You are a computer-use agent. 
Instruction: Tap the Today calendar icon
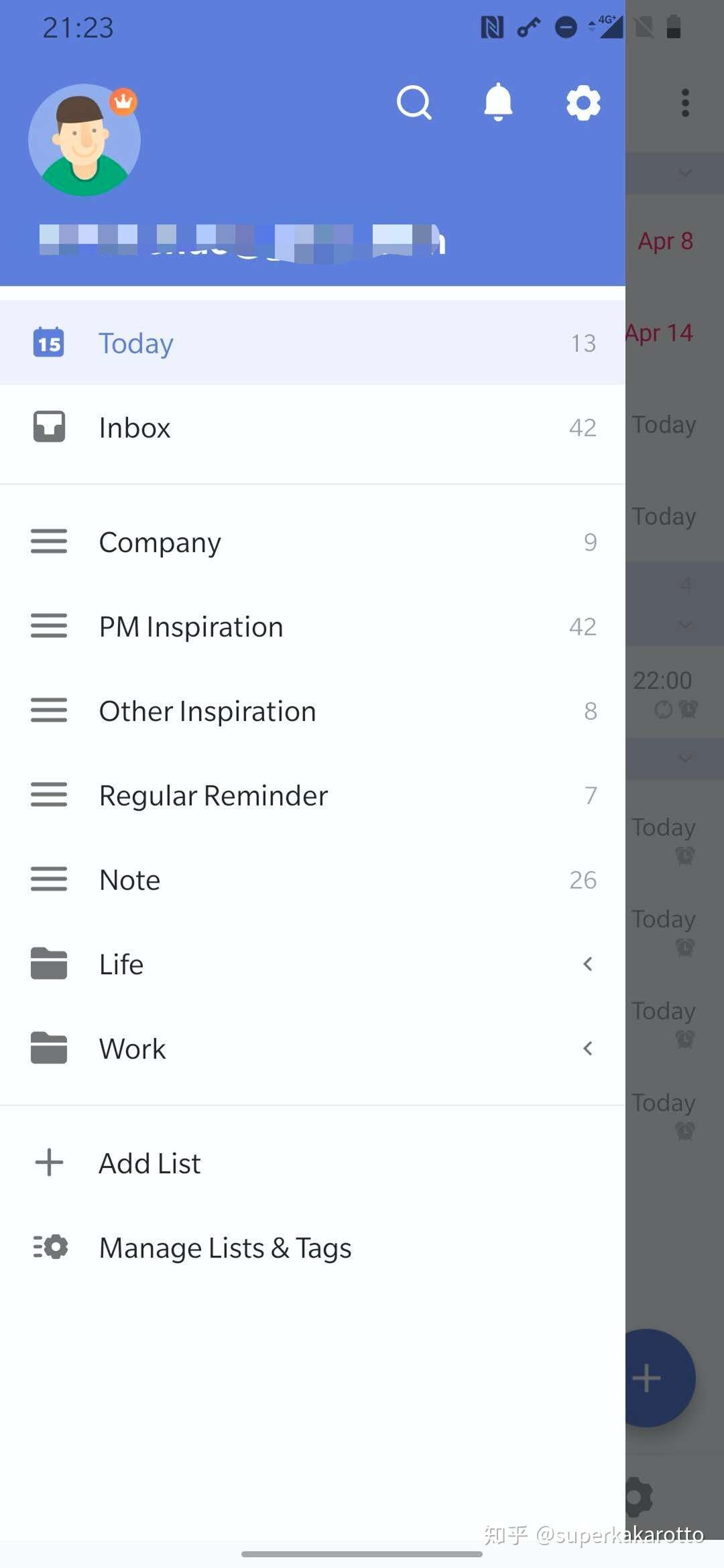[x=49, y=342]
